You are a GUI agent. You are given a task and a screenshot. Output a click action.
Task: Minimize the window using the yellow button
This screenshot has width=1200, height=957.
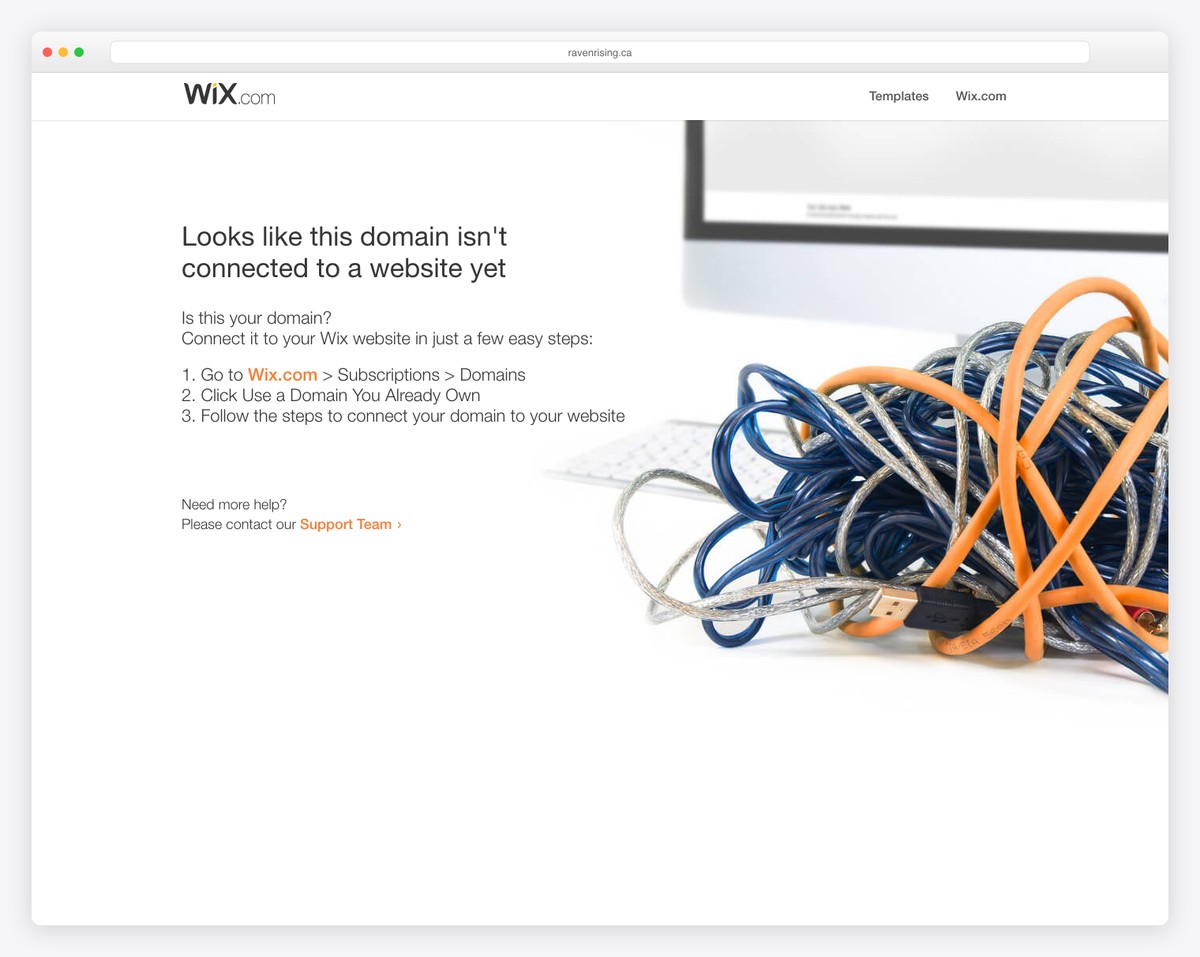pyautogui.click(x=63, y=52)
